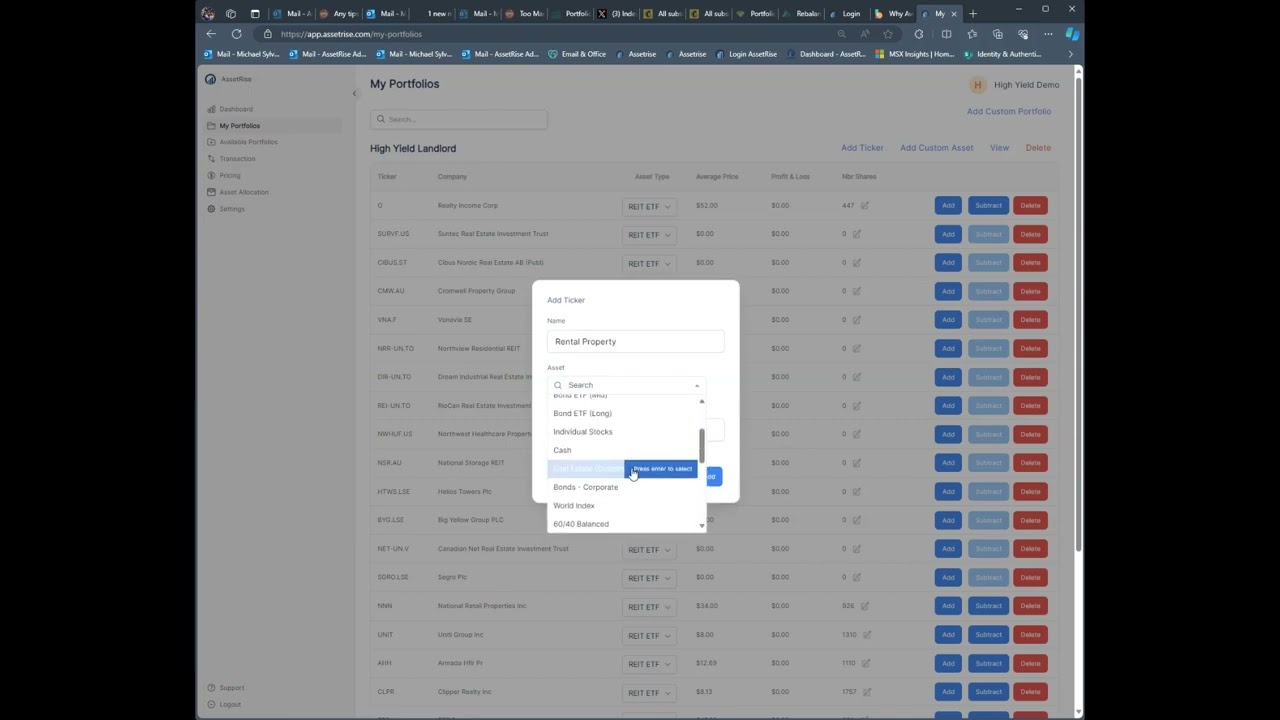Viewport: 1280px width, 720px height.
Task: Switch to the Login browser tab
Action: click(x=846, y=14)
